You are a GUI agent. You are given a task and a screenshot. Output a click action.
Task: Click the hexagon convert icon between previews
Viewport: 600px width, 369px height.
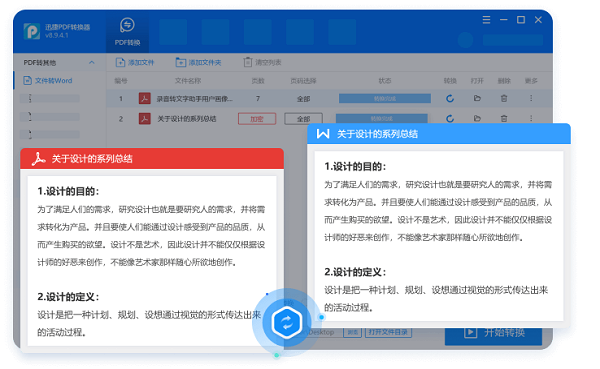click(x=287, y=322)
